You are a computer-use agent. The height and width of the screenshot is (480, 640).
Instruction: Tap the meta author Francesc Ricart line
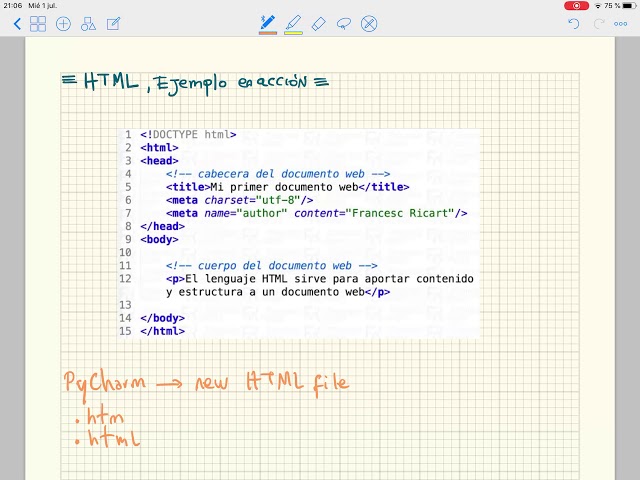pyautogui.click(x=316, y=213)
